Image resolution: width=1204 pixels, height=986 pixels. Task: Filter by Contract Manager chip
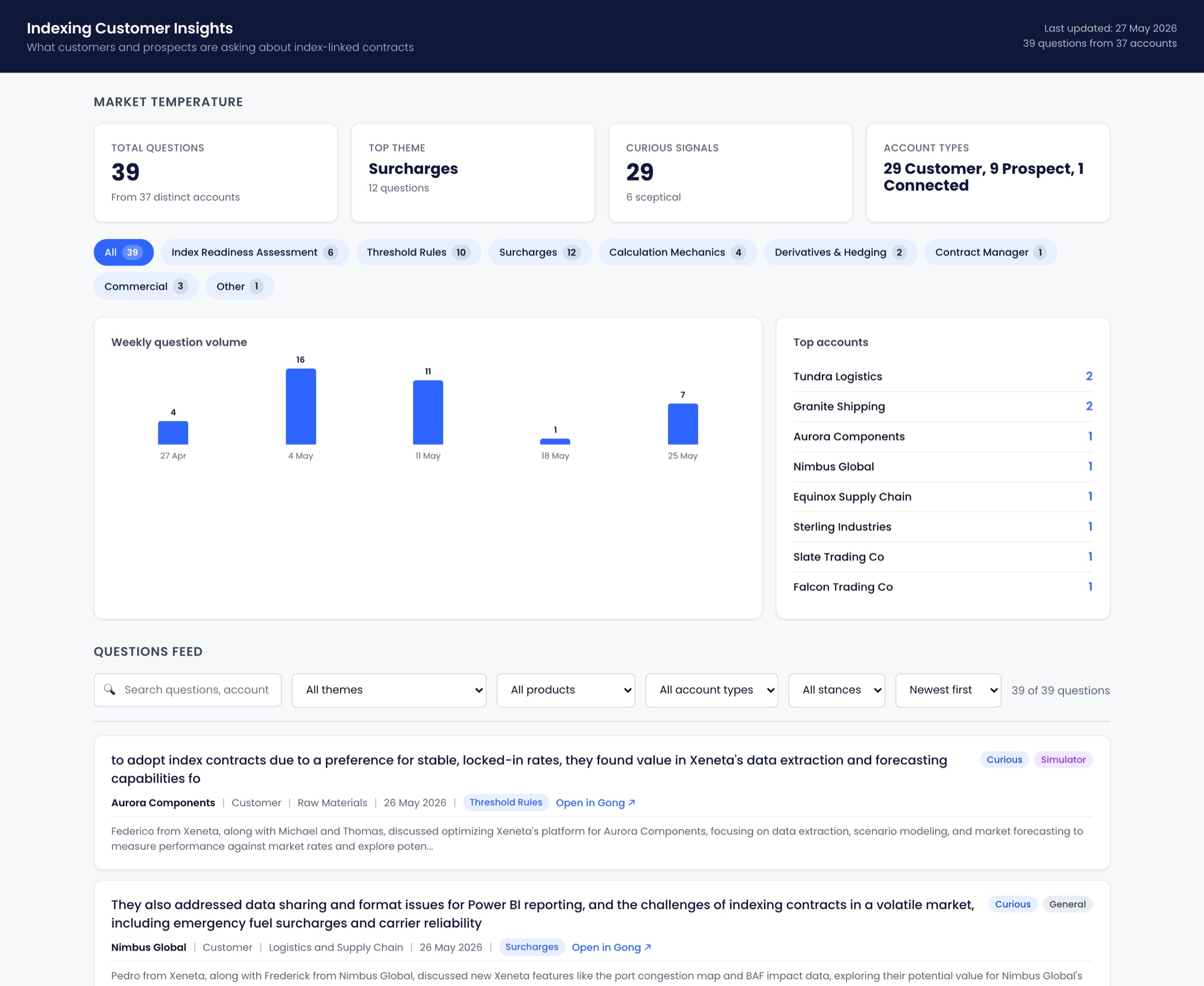[x=990, y=252]
